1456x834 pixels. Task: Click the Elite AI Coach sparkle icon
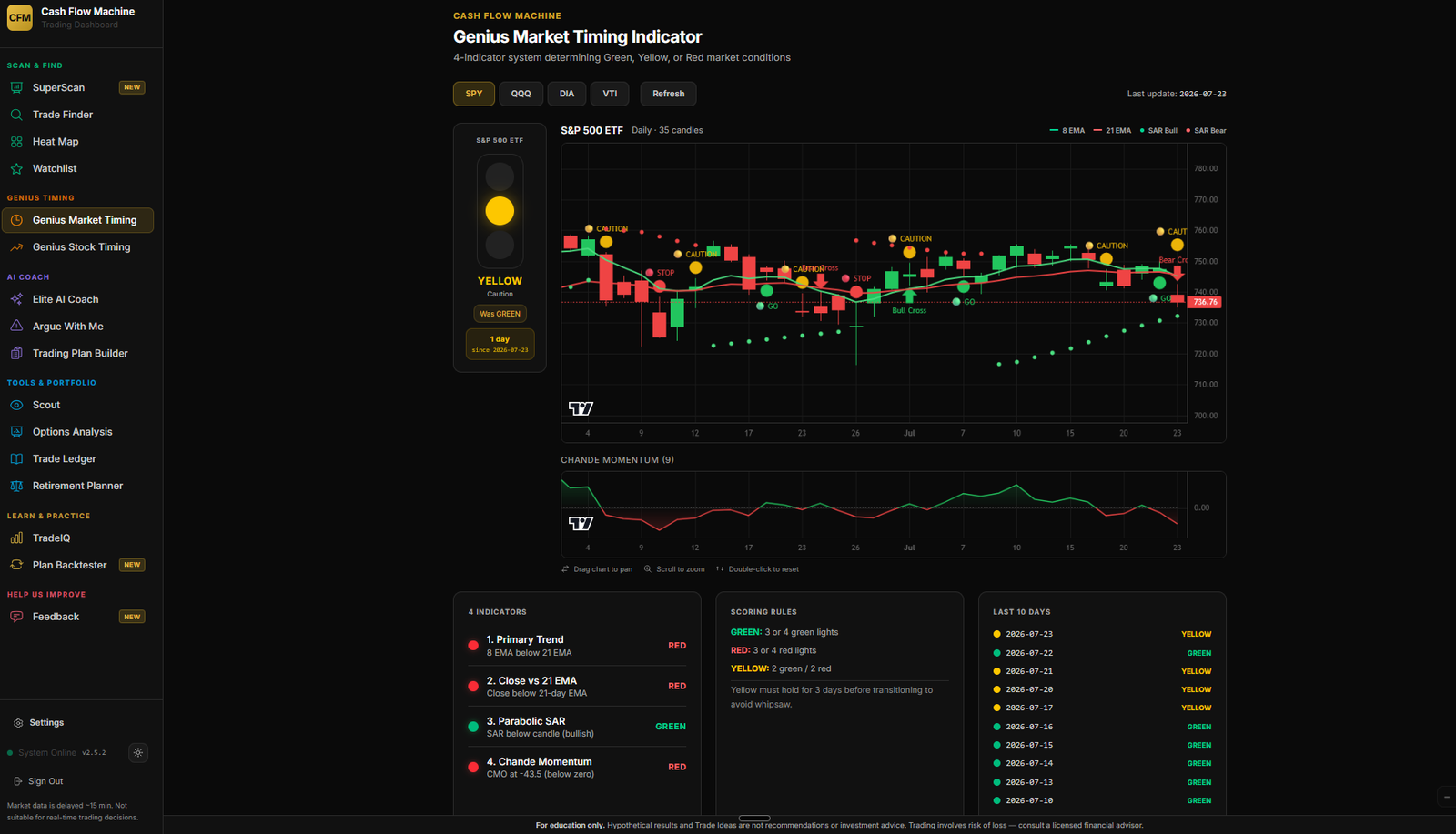pos(16,299)
